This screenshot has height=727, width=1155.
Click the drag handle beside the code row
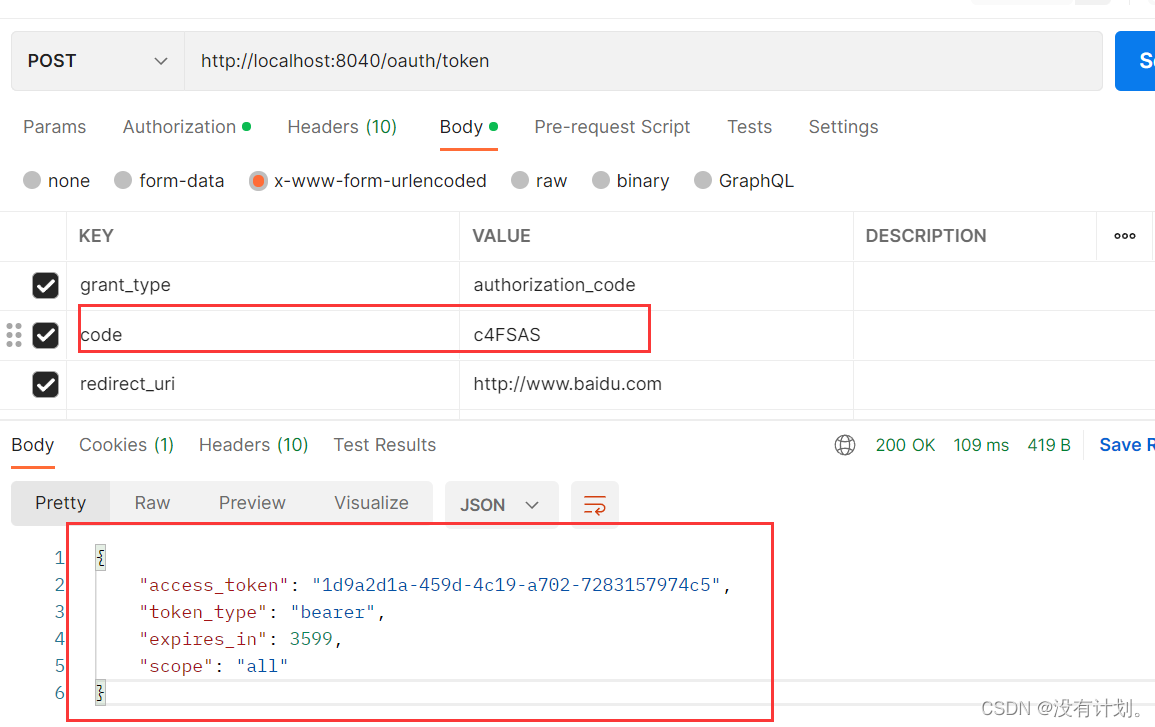14,335
